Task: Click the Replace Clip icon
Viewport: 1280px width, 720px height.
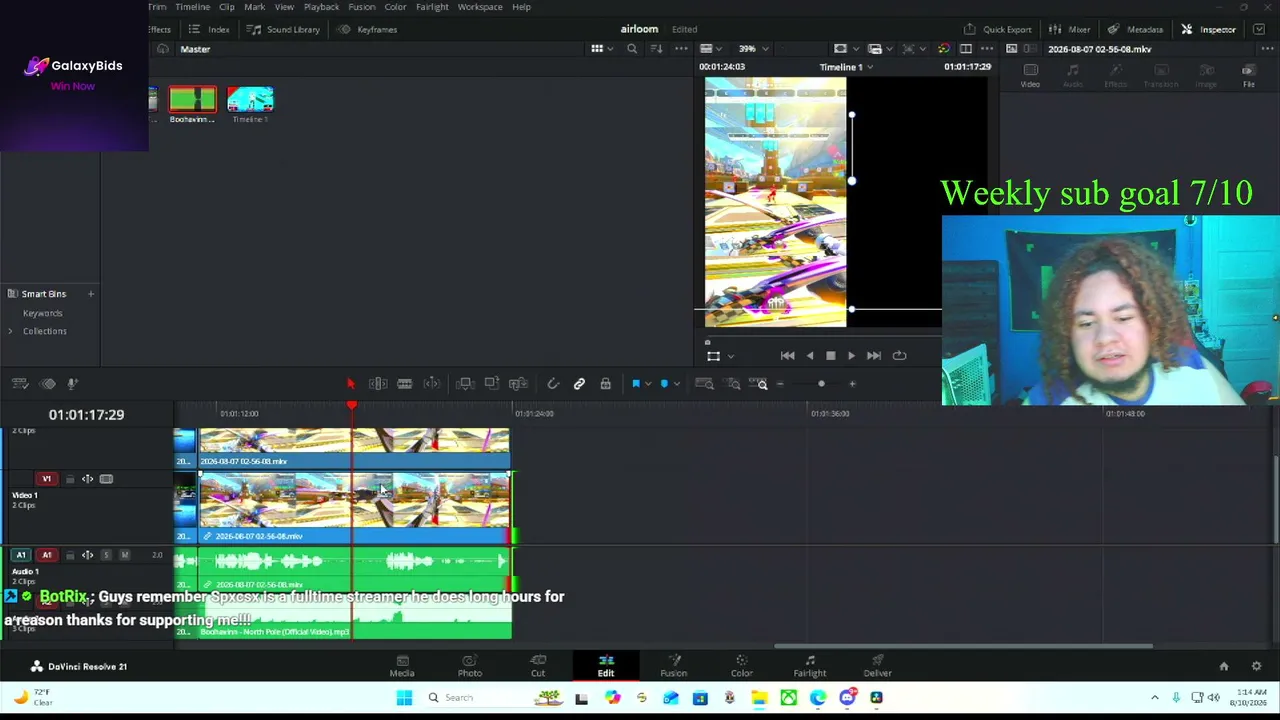Action: (x=518, y=384)
